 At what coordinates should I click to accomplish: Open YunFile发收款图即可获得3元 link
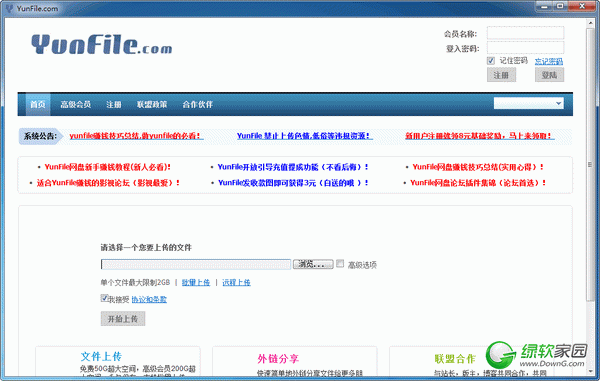(x=293, y=183)
